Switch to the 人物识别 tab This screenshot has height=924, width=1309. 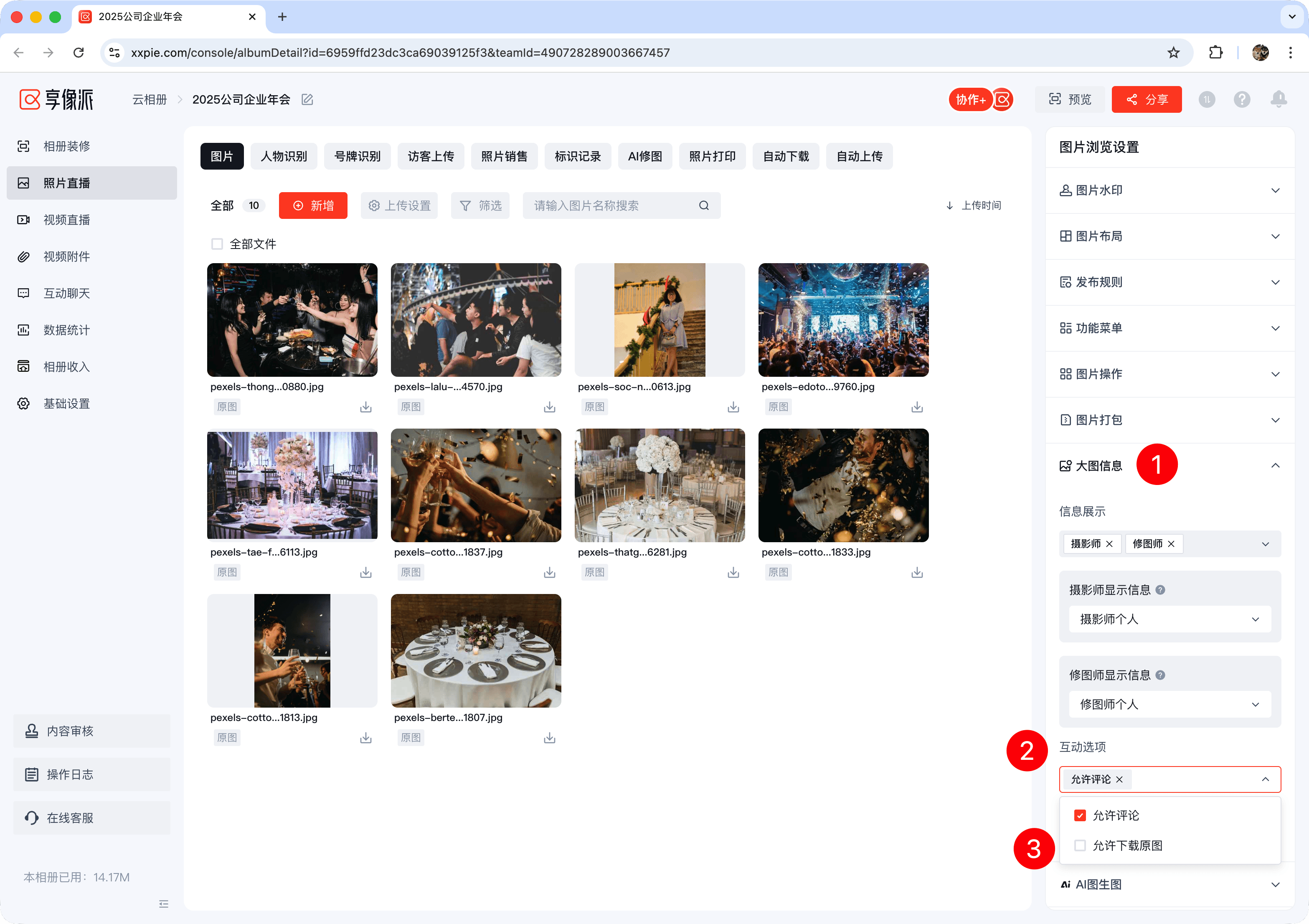tap(283, 156)
